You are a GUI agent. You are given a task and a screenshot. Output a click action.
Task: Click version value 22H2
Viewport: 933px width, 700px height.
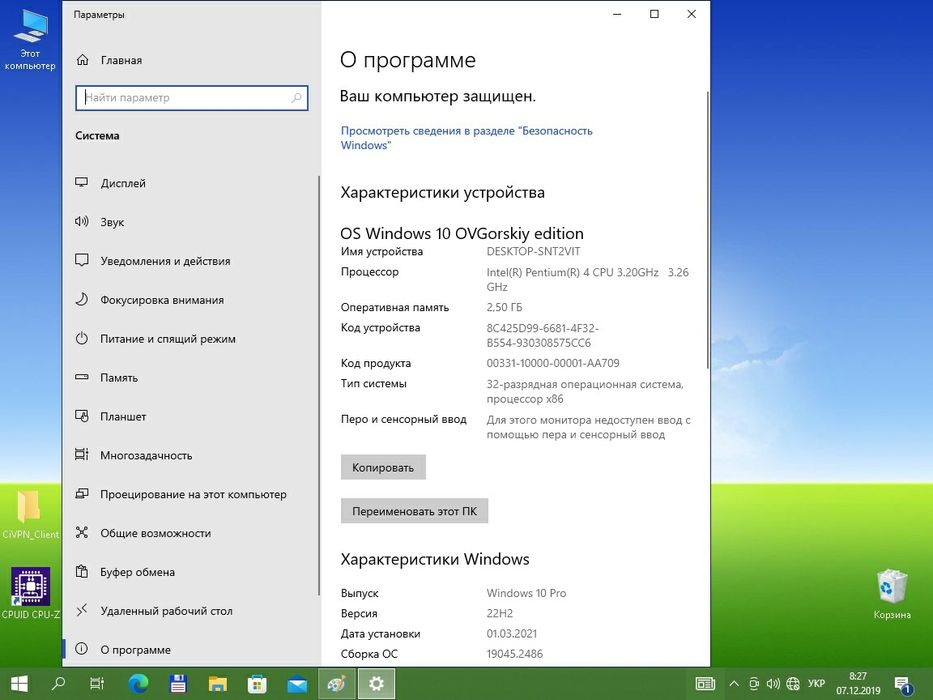pyautogui.click(x=499, y=613)
